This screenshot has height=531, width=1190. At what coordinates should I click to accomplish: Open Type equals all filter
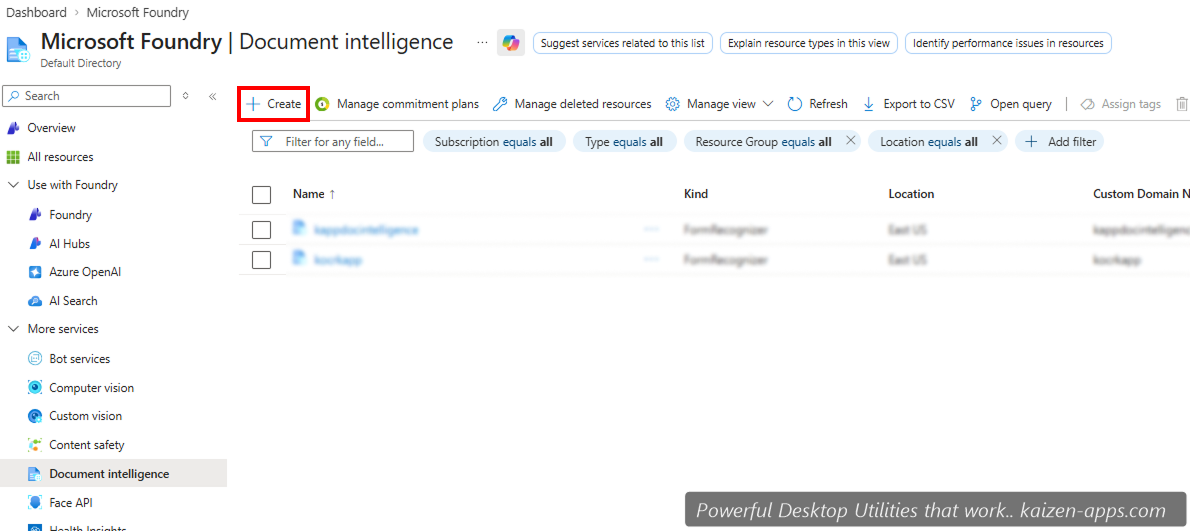coord(625,141)
